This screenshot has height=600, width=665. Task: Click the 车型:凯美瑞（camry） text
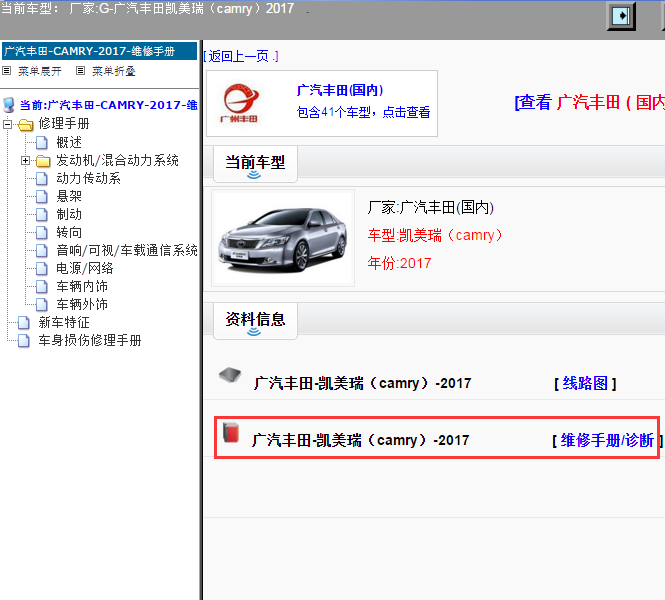point(435,235)
